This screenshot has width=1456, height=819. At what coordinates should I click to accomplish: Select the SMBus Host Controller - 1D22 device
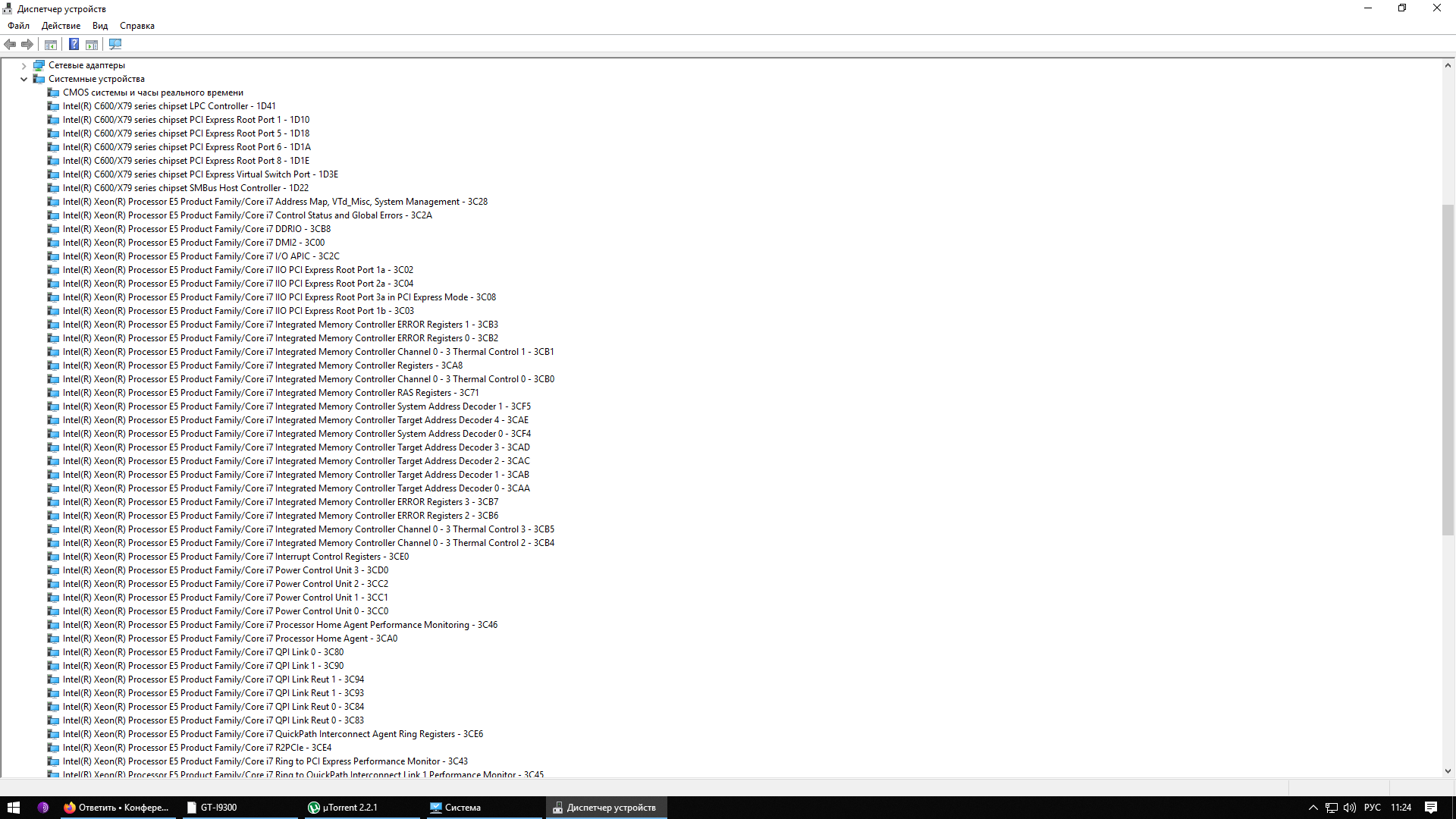[185, 188]
